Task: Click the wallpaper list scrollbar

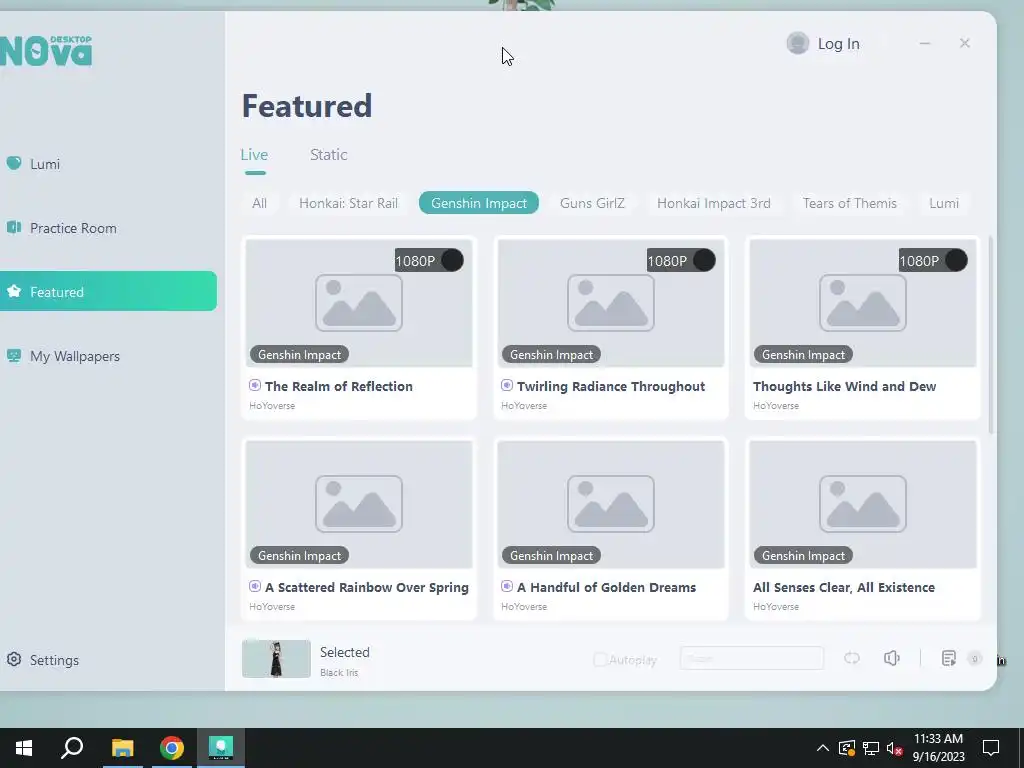Action: [991, 335]
